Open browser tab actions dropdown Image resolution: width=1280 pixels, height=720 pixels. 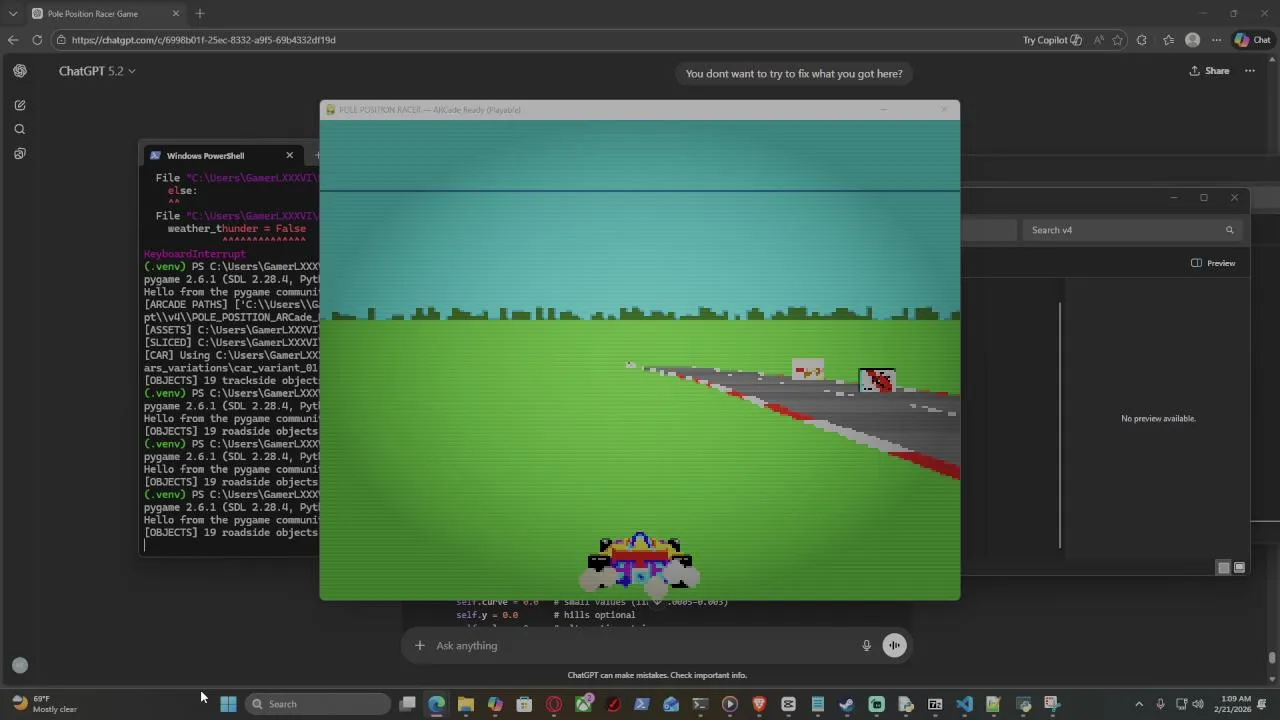pyautogui.click(x=13, y=14)
